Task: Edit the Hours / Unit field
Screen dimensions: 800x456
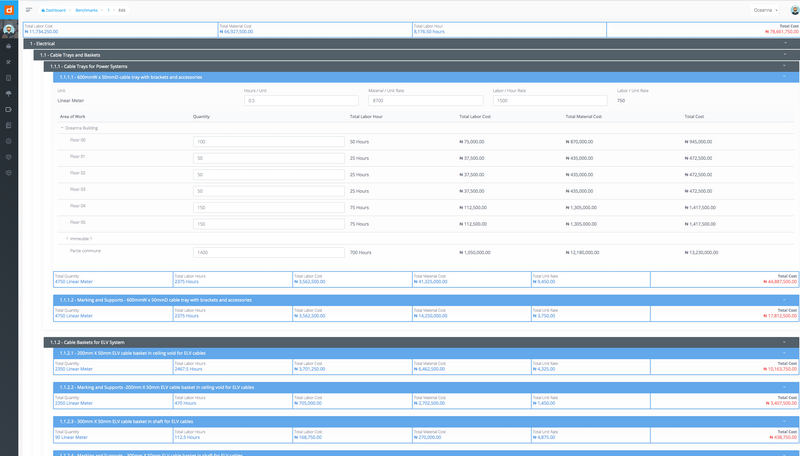Action: pyautogui.click(x=301, y=100)
